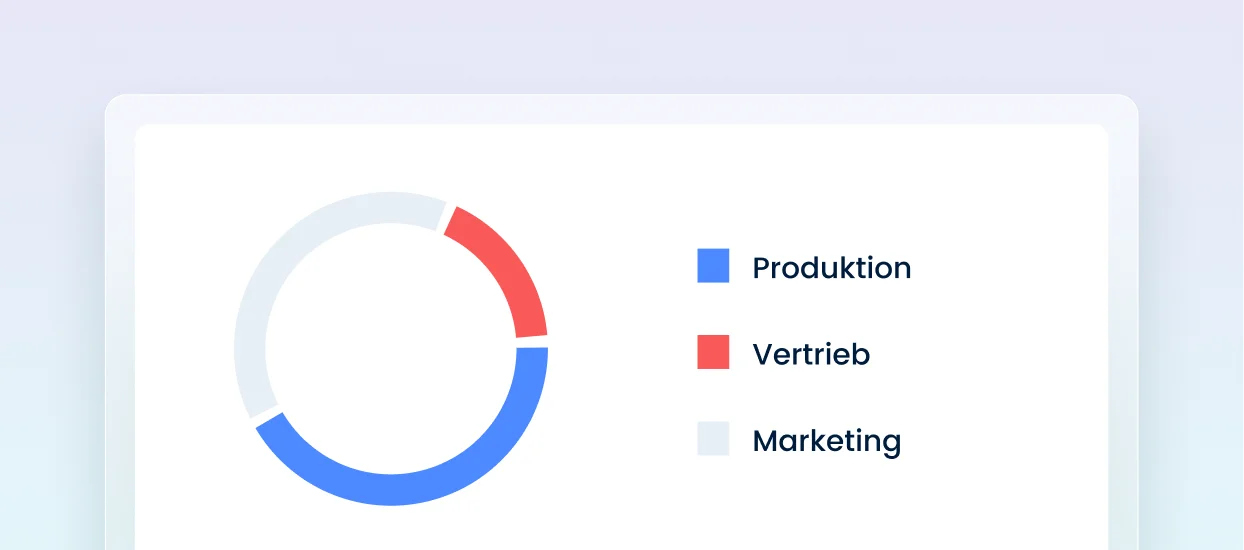1244x550 pixels.
Task: Click the white area below the Marketing label
Action: tap(826, 505)
